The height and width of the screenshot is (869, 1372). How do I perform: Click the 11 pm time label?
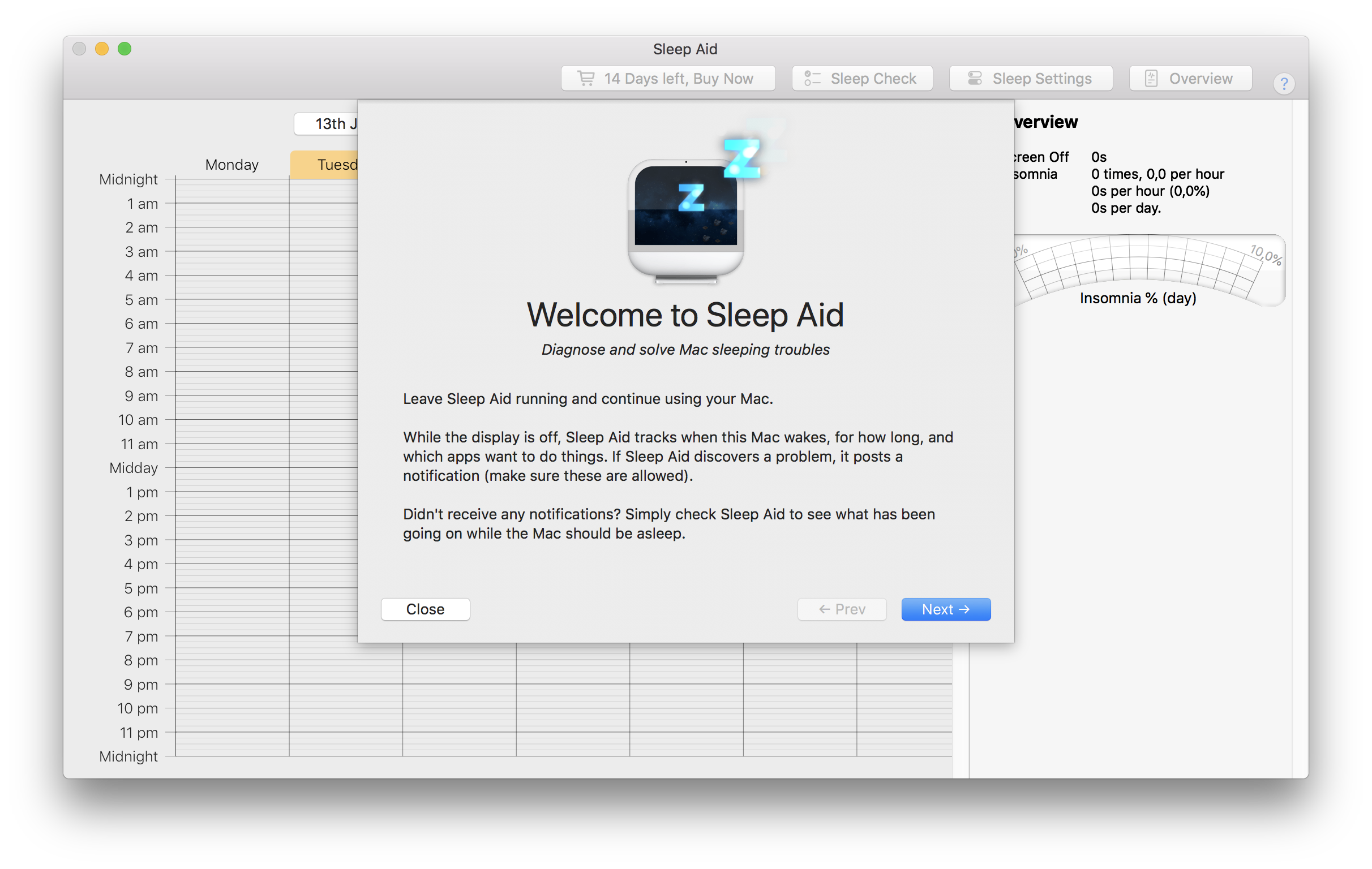click(x=139, y=732)
